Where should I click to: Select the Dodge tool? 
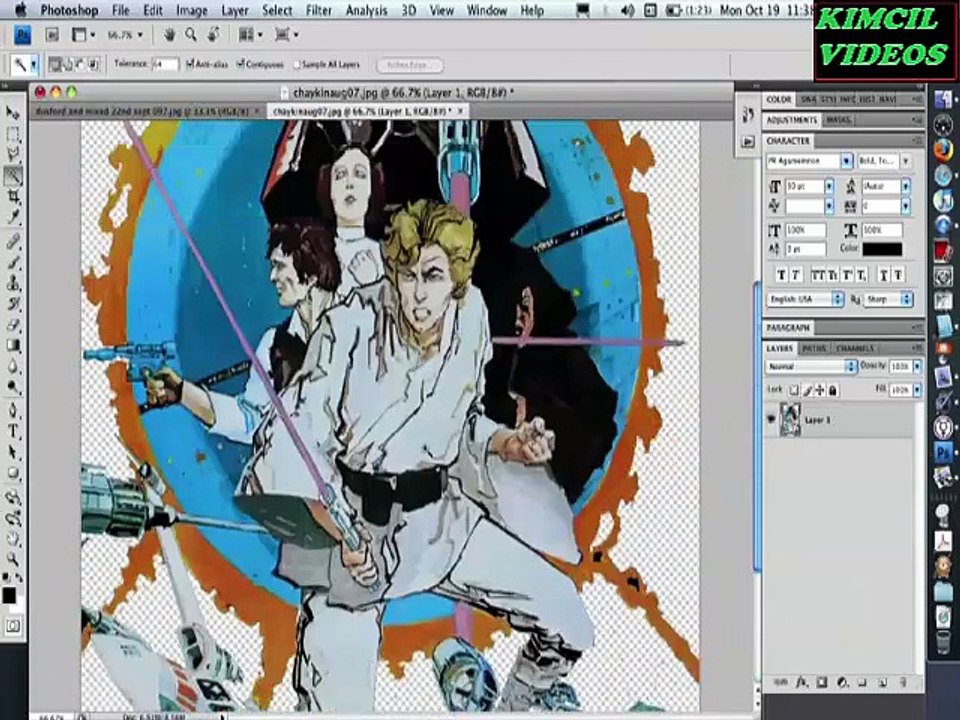click(x=12, y=387)
